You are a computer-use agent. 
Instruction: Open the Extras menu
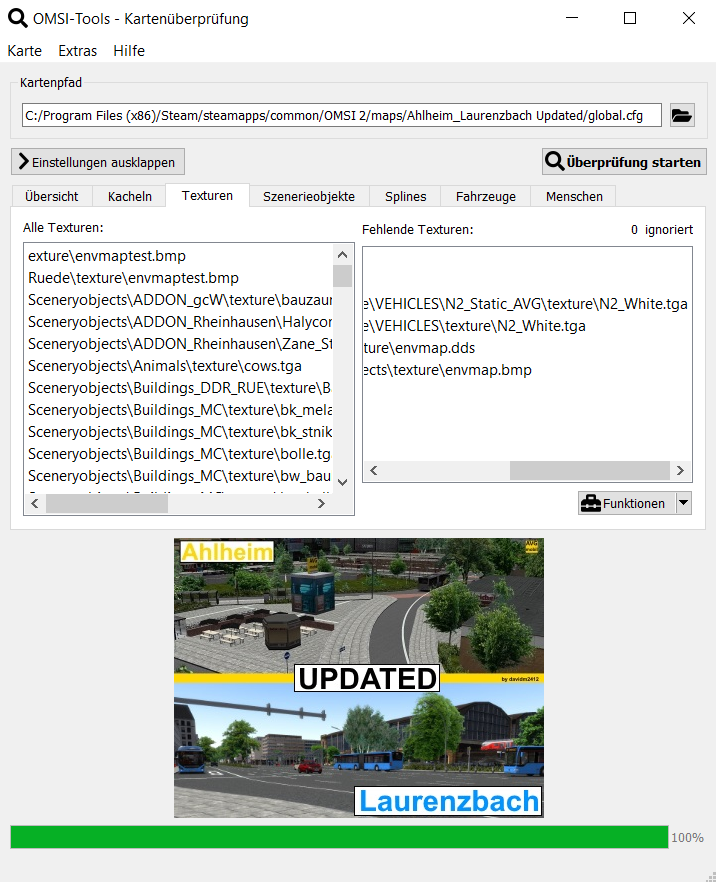78,51
